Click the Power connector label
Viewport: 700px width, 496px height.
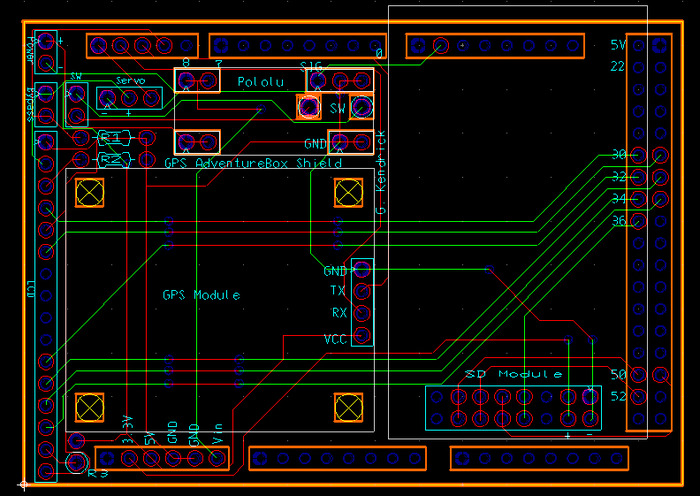pos(30,50)
